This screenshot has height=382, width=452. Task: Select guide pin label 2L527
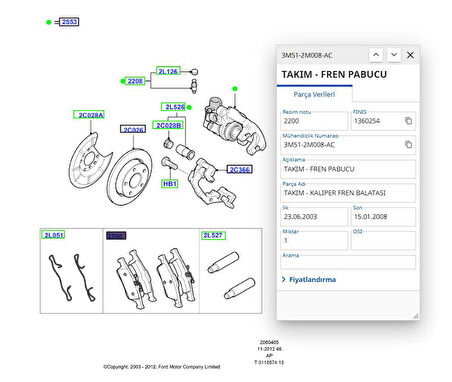[x=213, y=235]
